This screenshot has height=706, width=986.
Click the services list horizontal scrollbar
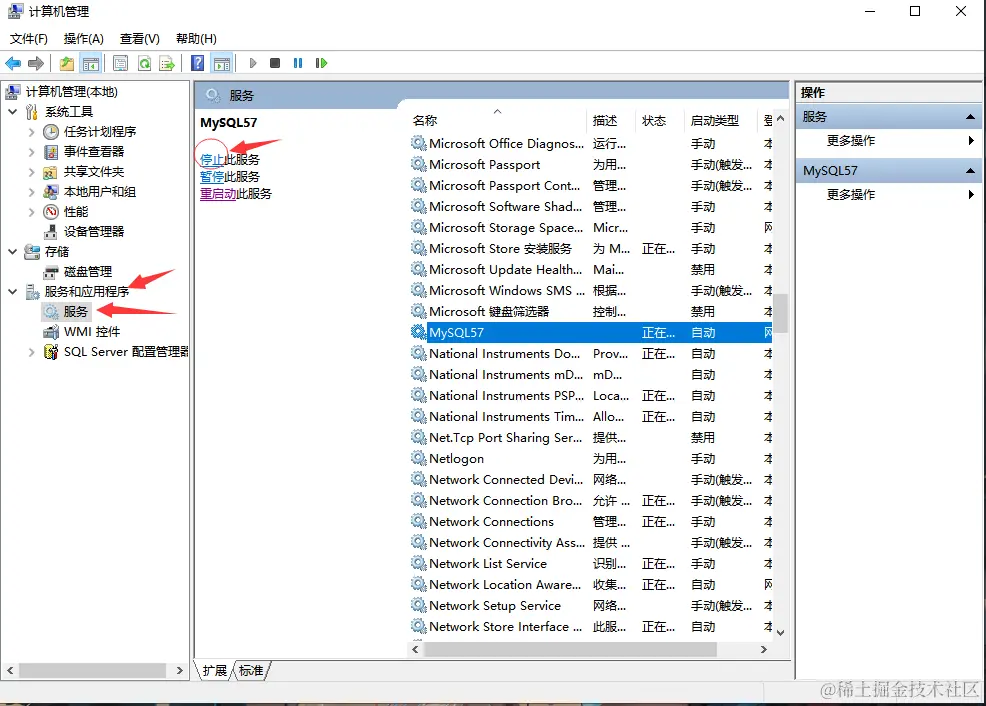[x=570, y=649]
